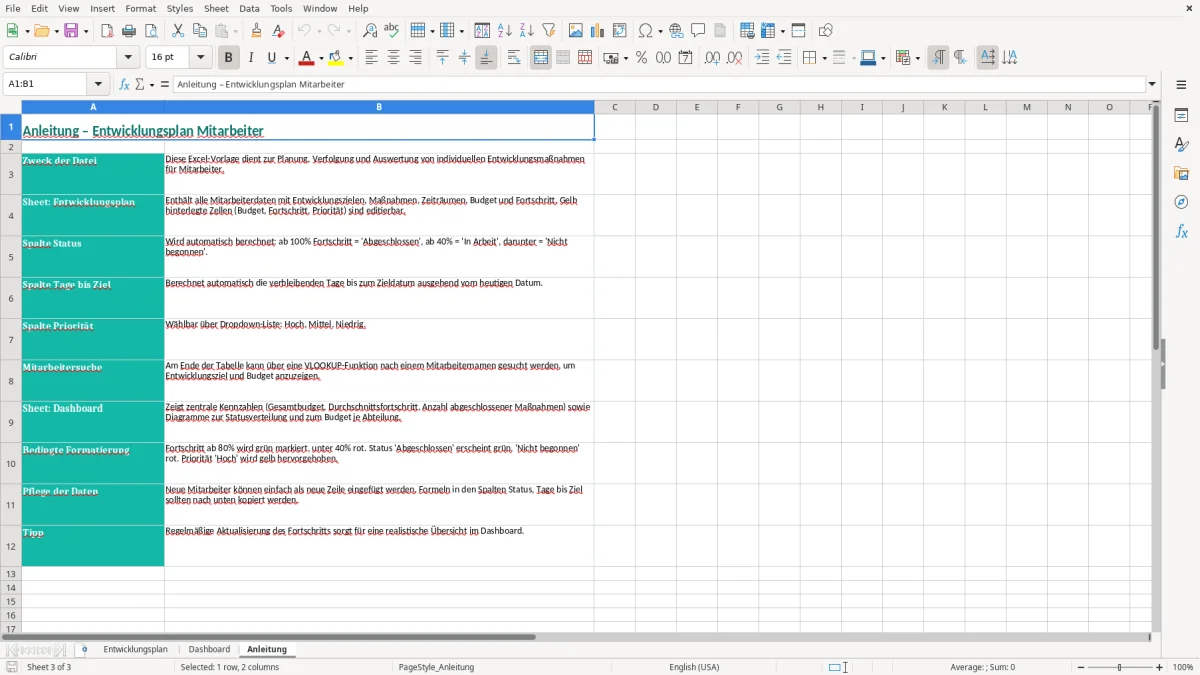Screen dimensions: 1200x675
Task: Toggle Italic formatting
Action: [251, 58]
